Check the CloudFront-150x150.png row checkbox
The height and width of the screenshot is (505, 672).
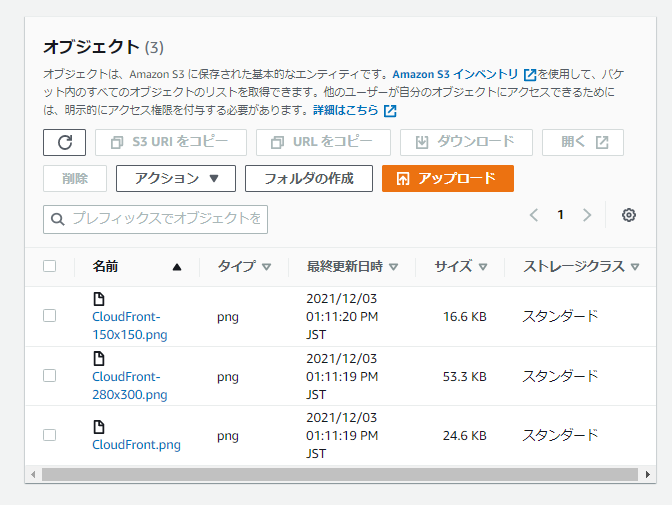[50, 316]
